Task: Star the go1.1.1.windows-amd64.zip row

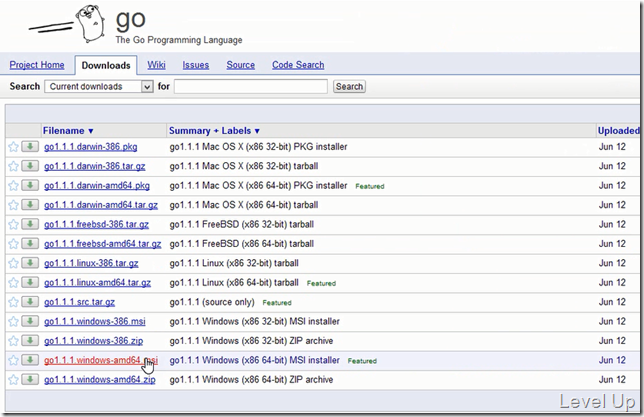Action: point(14,380)
